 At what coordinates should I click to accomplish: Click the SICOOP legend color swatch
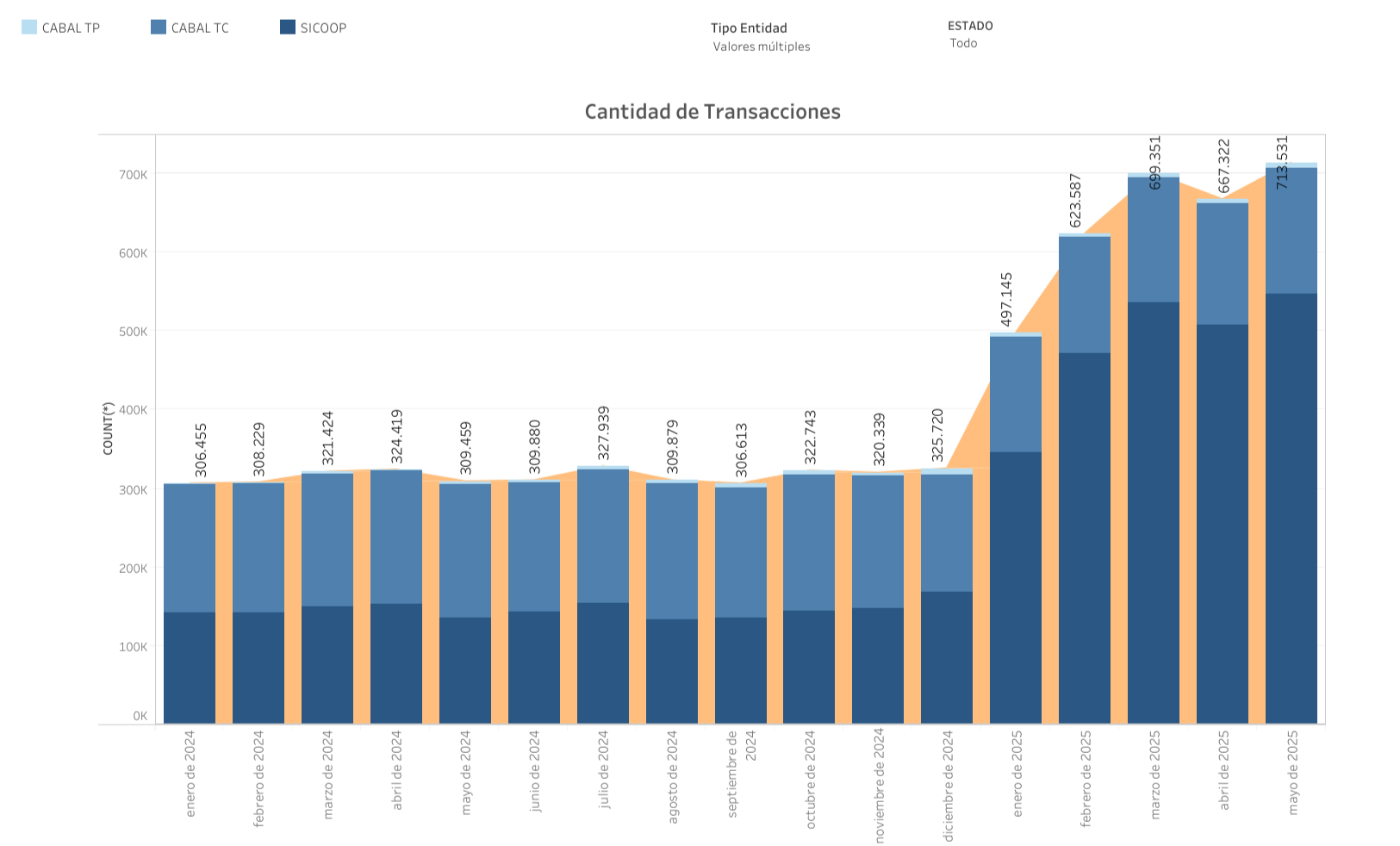pyautogui.click(x=288, y=28)
